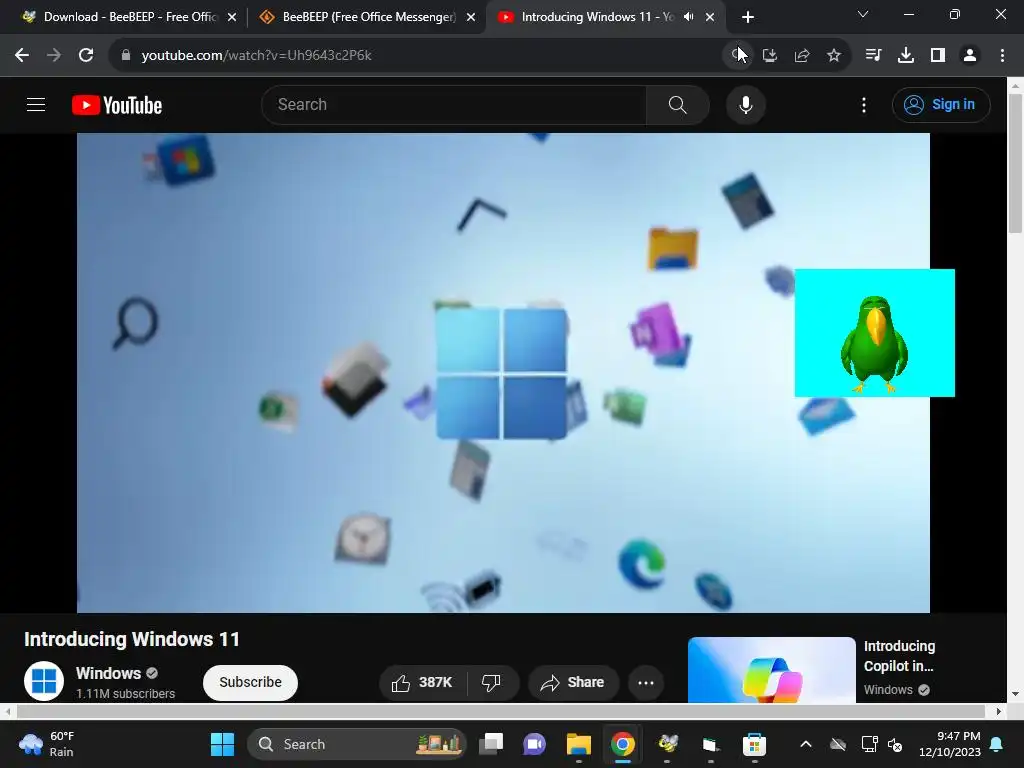Toggle the Chrome side panel
The height and width of the screenshot is (768, 1024).
click(x=938, y=56)
